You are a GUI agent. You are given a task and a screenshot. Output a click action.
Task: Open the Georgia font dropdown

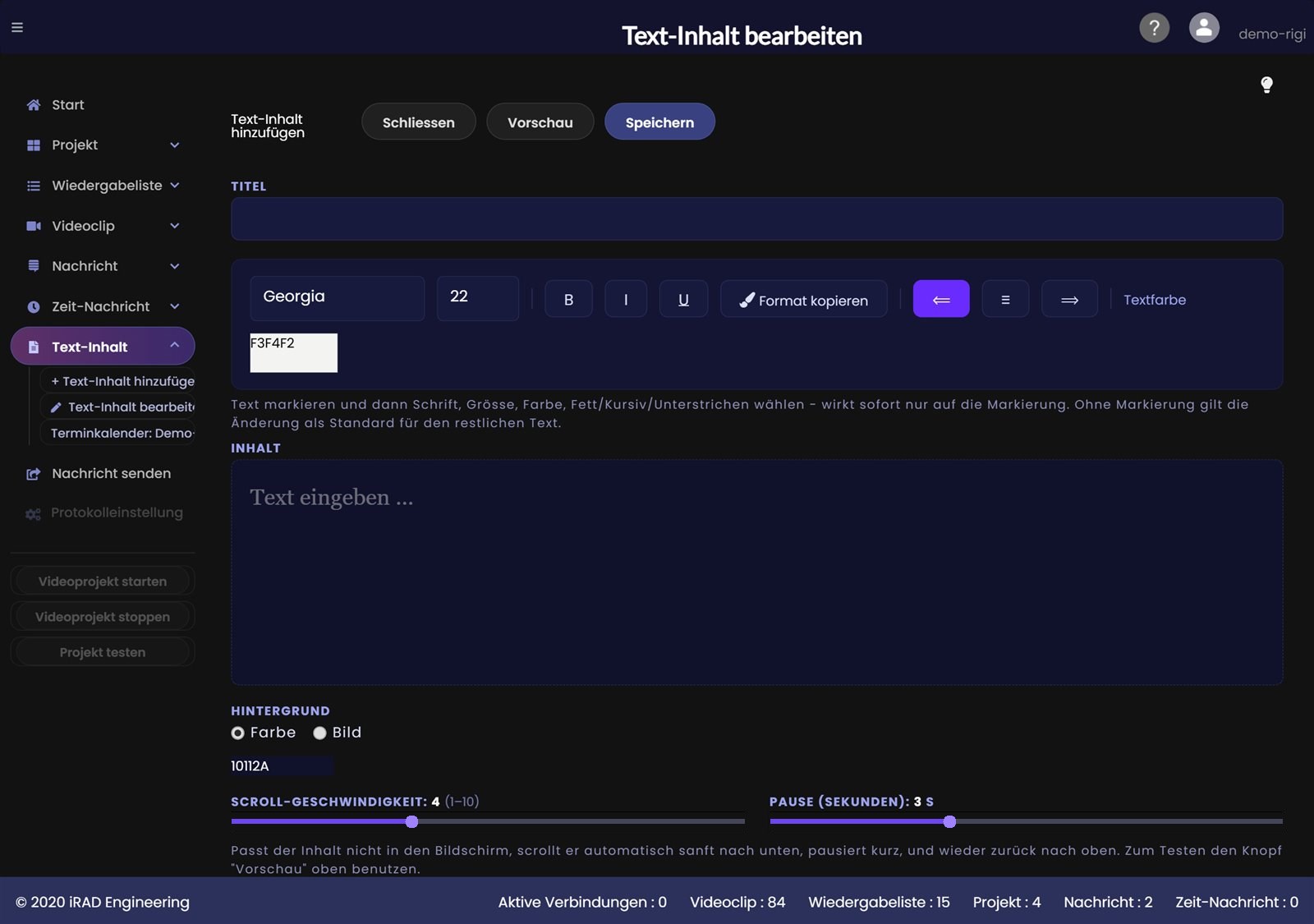[337, 297]
